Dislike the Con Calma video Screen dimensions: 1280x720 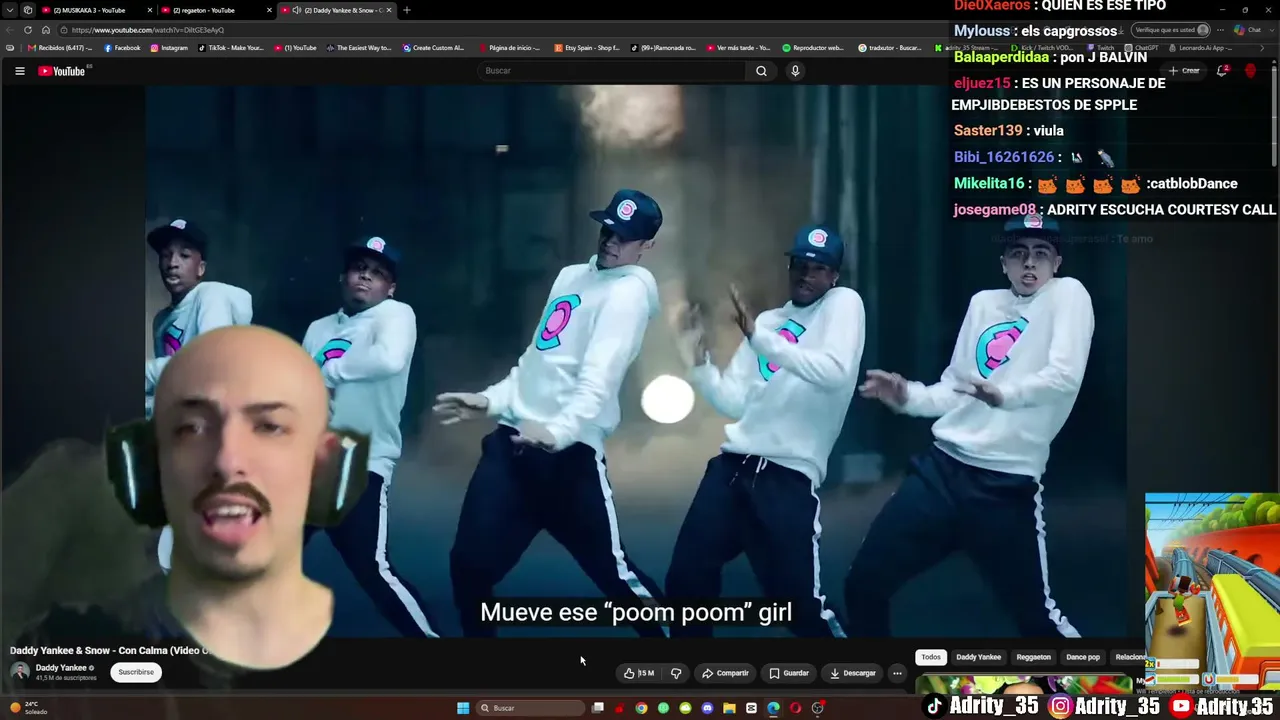[x=676, y=673]
